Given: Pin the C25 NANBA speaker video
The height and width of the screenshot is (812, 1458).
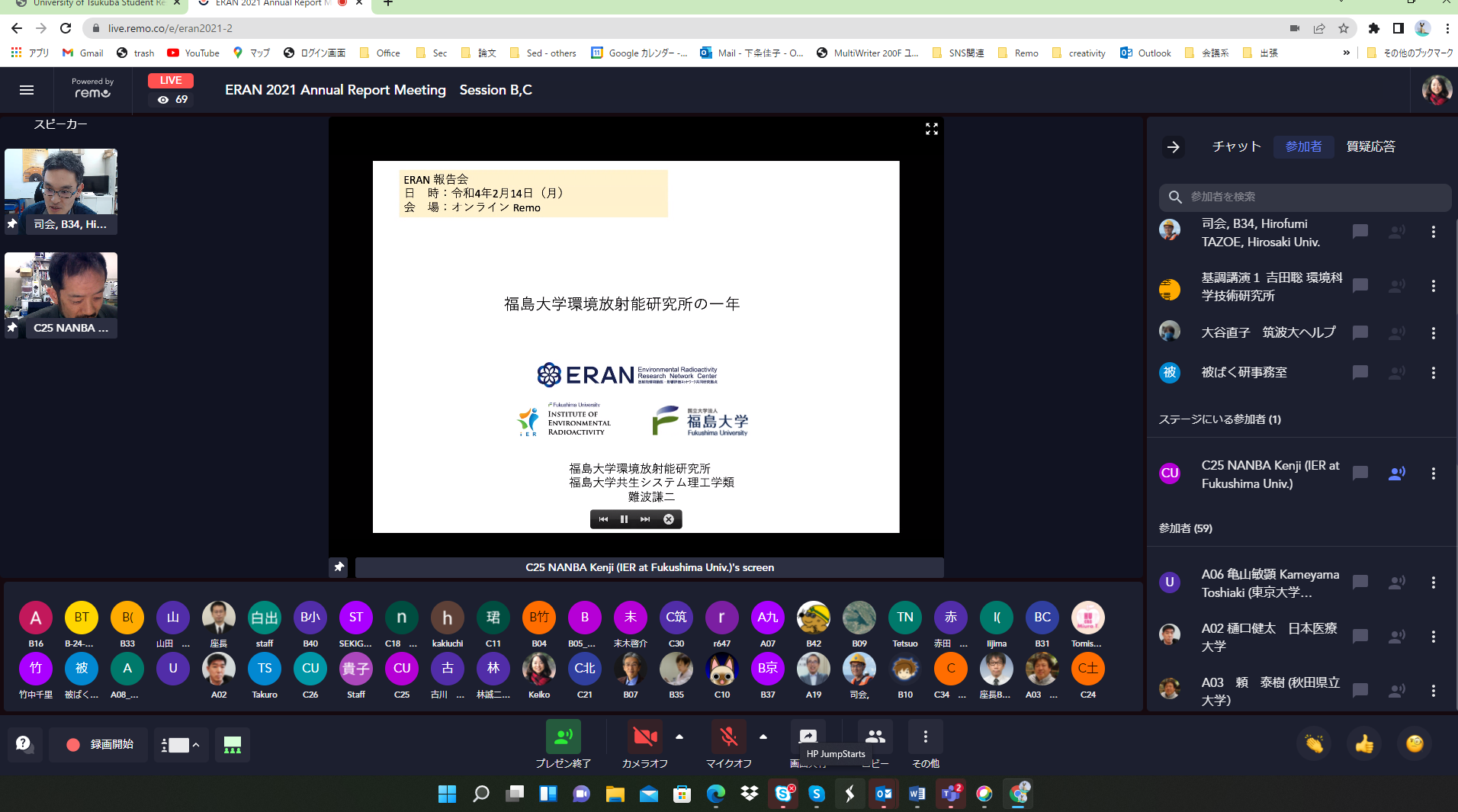Looking at the screenshot, I should (12, 328).
